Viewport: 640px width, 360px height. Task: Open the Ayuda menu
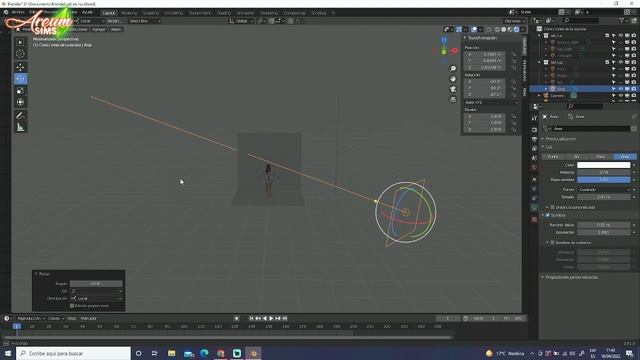(x=87, y=13)
